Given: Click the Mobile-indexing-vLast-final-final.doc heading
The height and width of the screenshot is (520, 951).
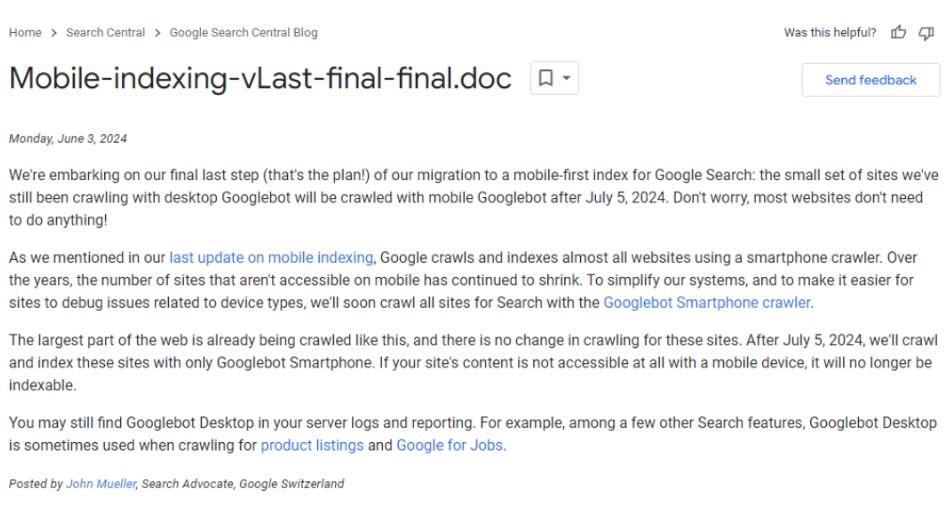Looking at the screenshot, I should pos(260,78).
